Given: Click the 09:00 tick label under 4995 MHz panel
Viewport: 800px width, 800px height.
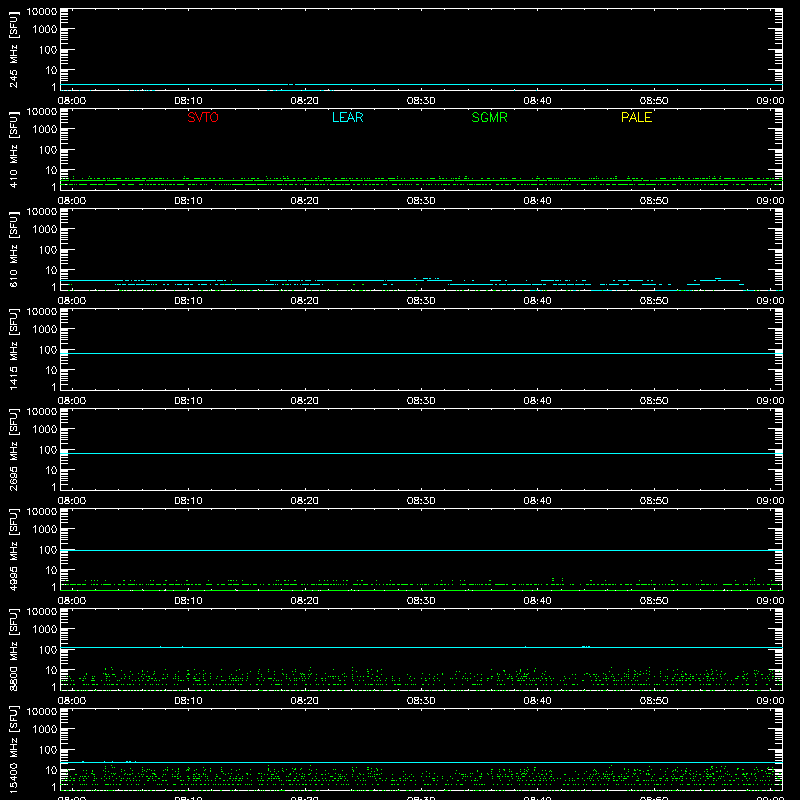Looking at the screenshot, I should (x=770, y=601).
